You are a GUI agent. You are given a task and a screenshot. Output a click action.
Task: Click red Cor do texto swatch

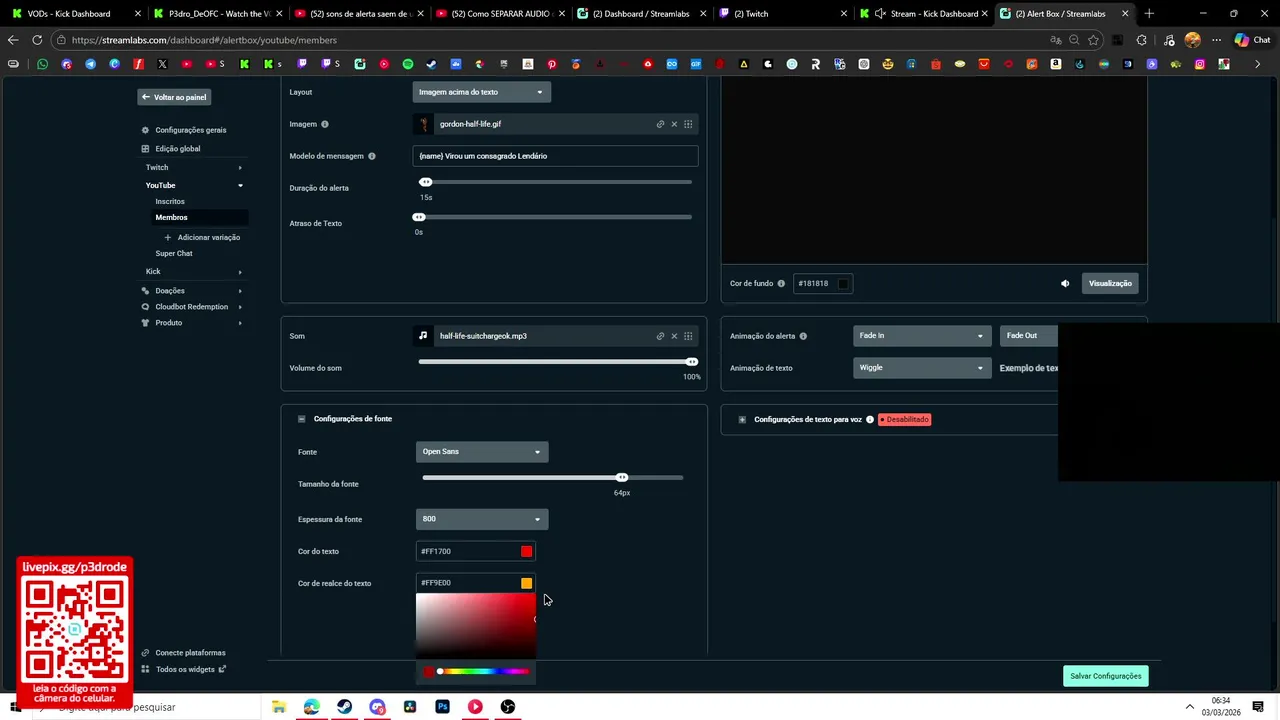tap(526, 551)
